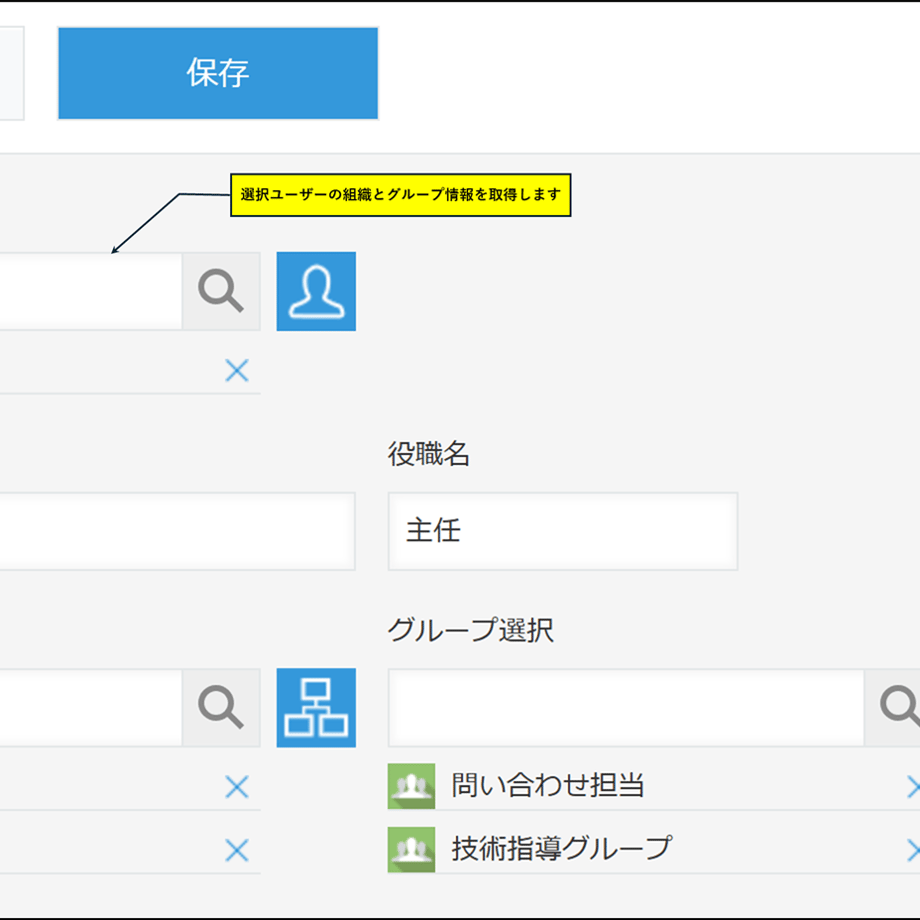Click 技術指導グループ group avatar icon
The width and height of the screenshot is (920, 920).
[x=411, y=850]
